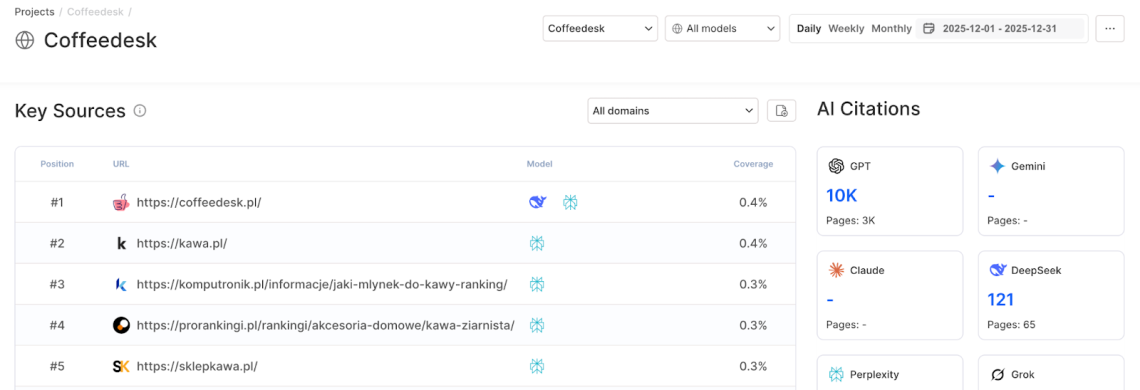
Task: Click the 0.3% coverage in prorankingi.pl row
Action: [753, 325]
